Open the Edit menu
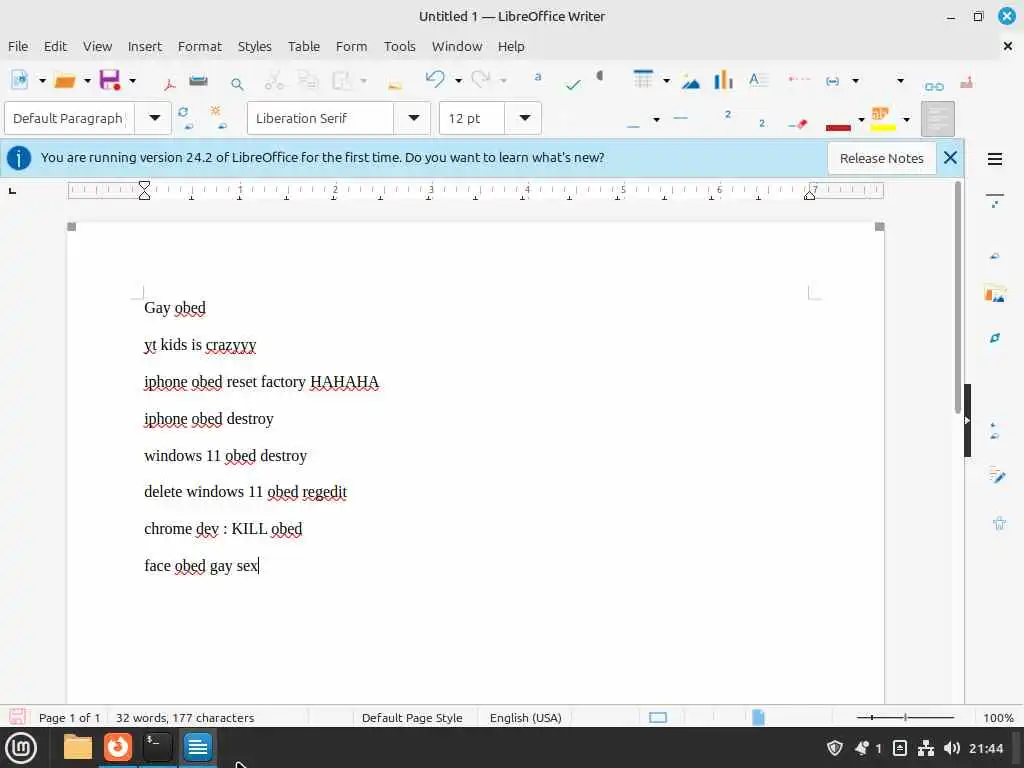The width and height of the screenshot is (1024, 768). pyautogui.click(x=56, y=46)
